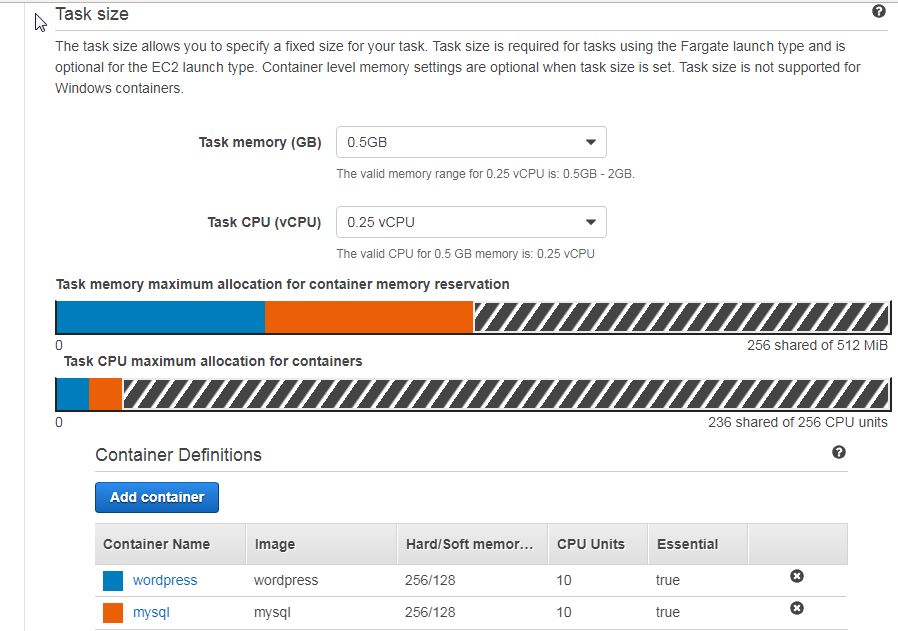Open the wordpress container link
Screen dimensions: 898x631
[165, 580]
